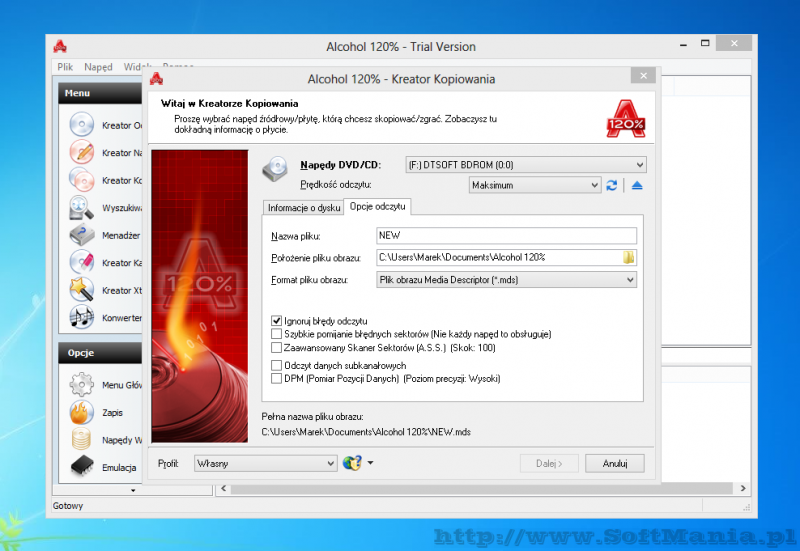Enable Zaawansowany Skaner Sektorów checkbox
Screen dimensions: 800x551
(277, 347)
